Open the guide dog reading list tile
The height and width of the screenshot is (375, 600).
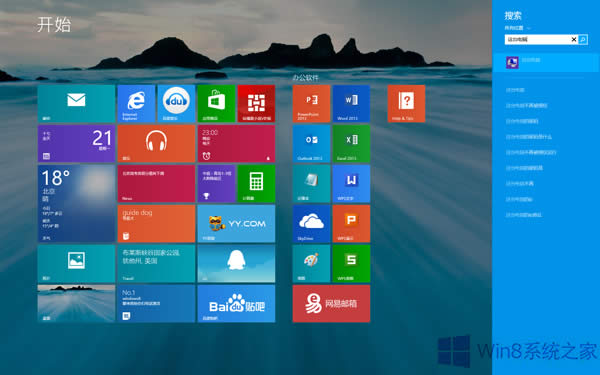click(156, 223)
